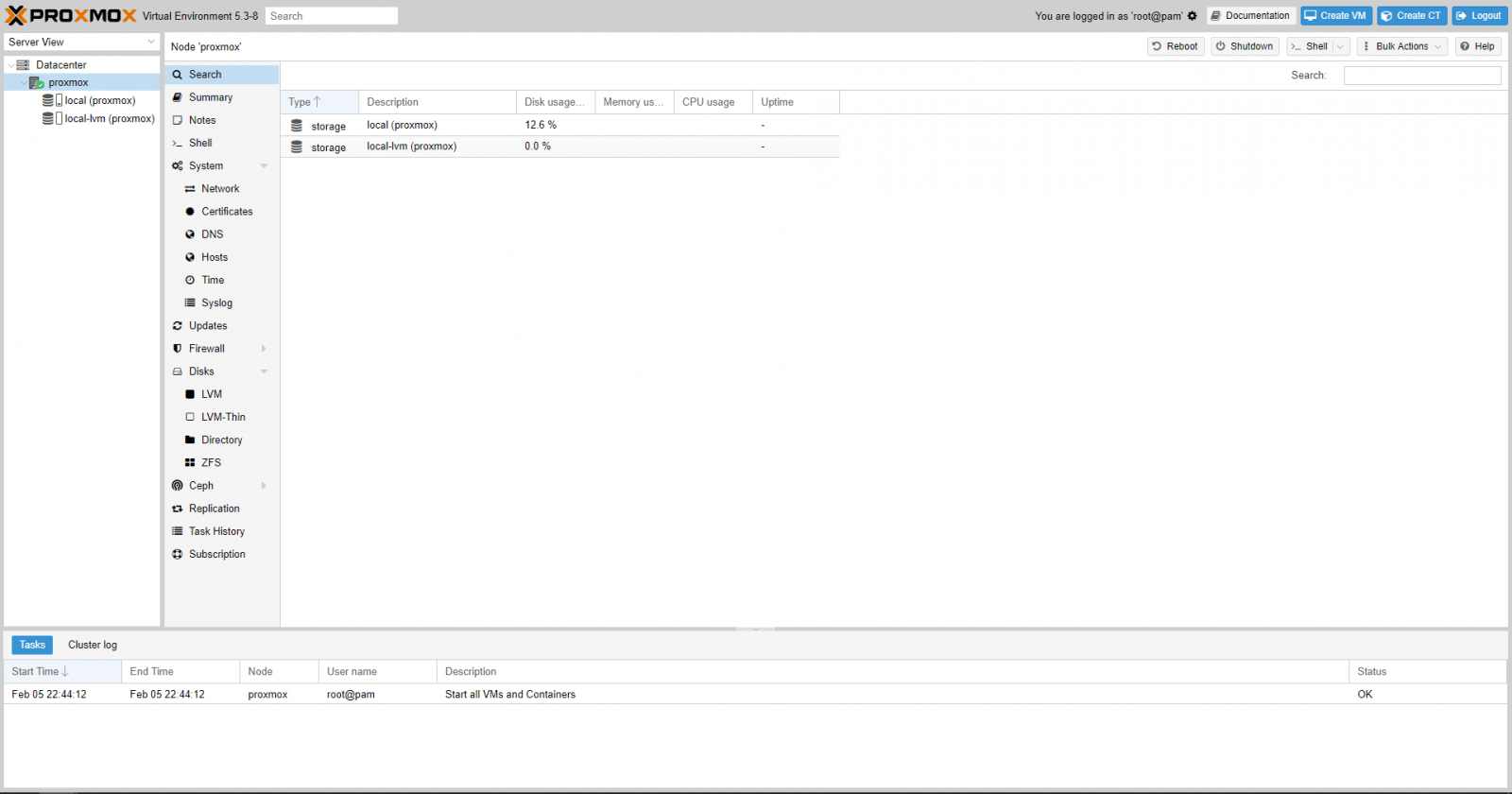Click the Task History list icon
The width and height of the screenshot is (1512, 794).
tap(177, 531)
